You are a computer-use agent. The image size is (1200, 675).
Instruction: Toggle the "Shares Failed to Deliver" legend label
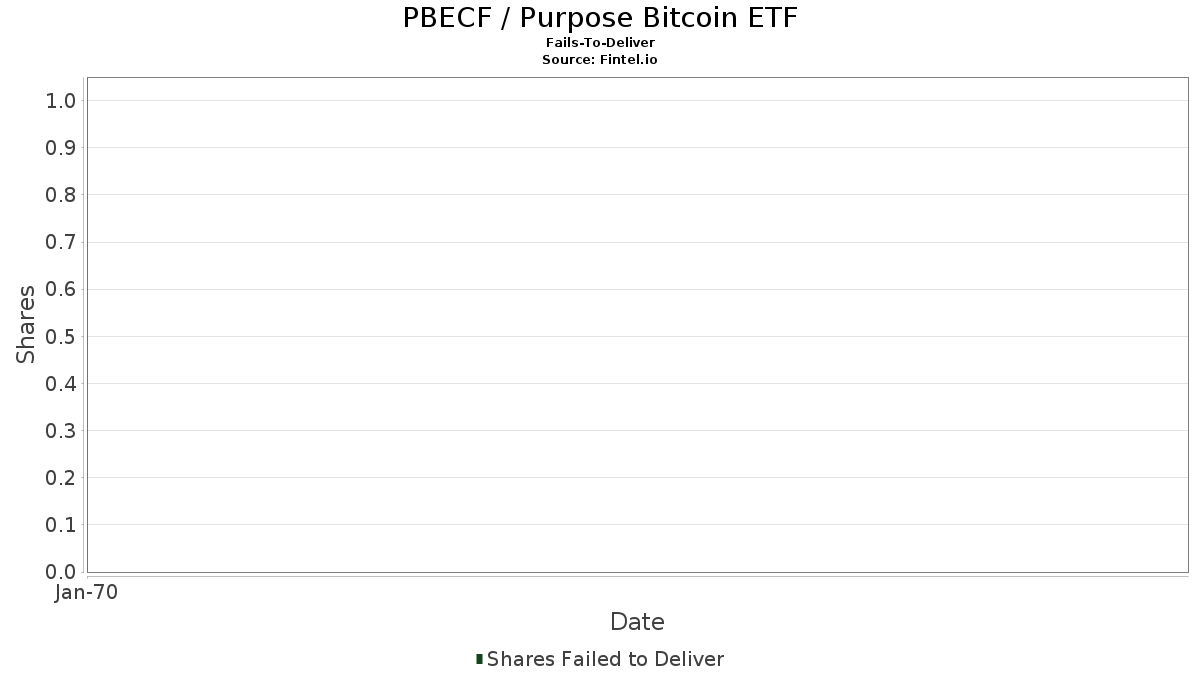605,659
